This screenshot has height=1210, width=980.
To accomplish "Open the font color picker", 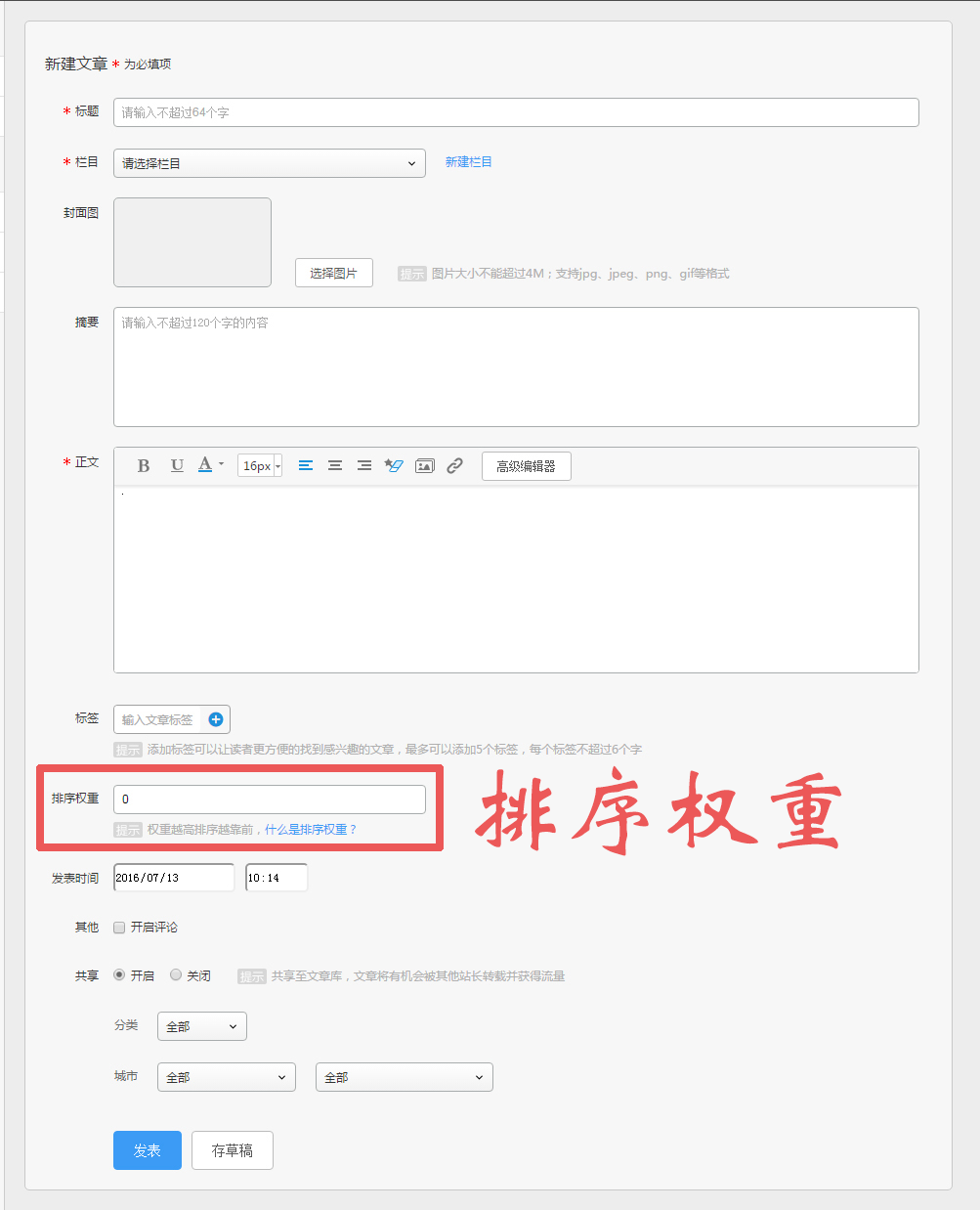I will click(210, 465).
